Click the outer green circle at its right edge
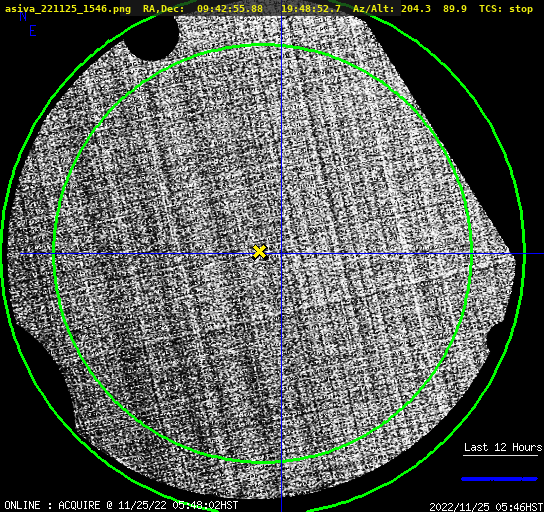Image resolution: width=544 pixels, height=512 pixels. [524, 254]
